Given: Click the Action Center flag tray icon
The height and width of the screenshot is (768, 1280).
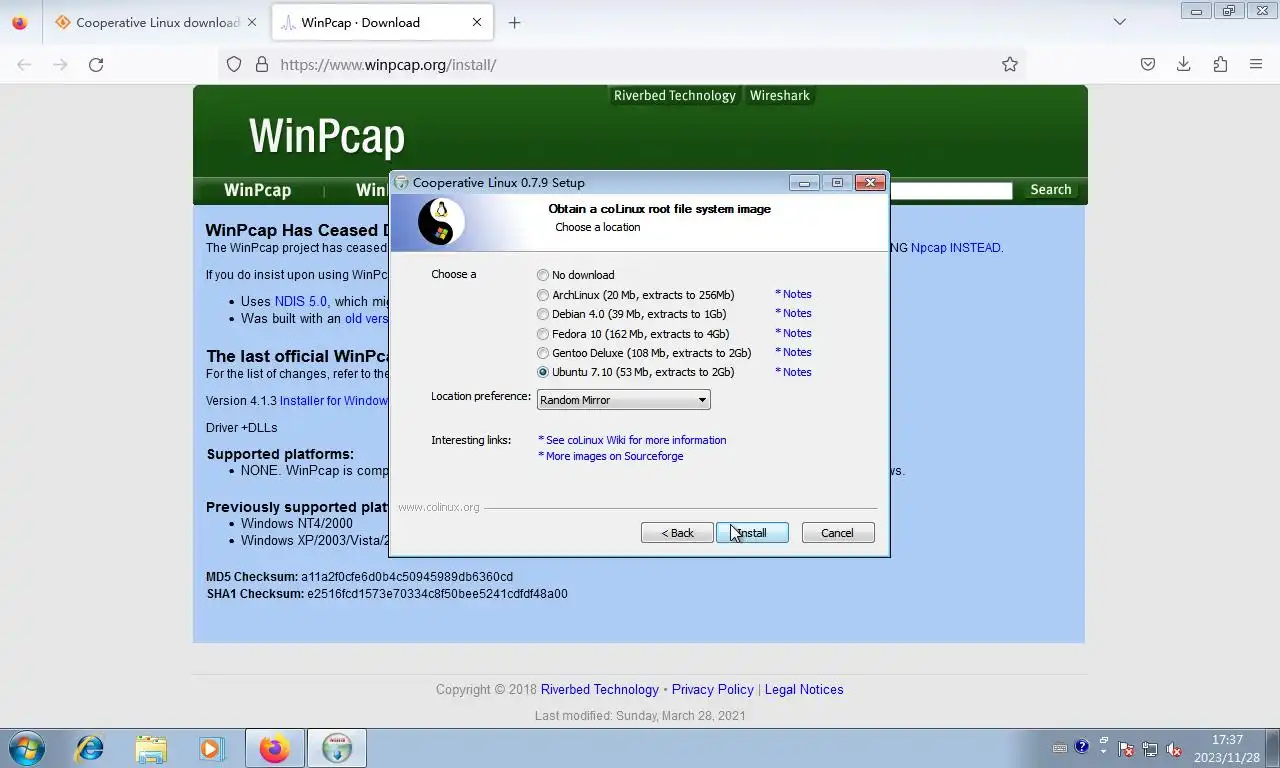Looking at the screenshot, I should coord(1126,749).
